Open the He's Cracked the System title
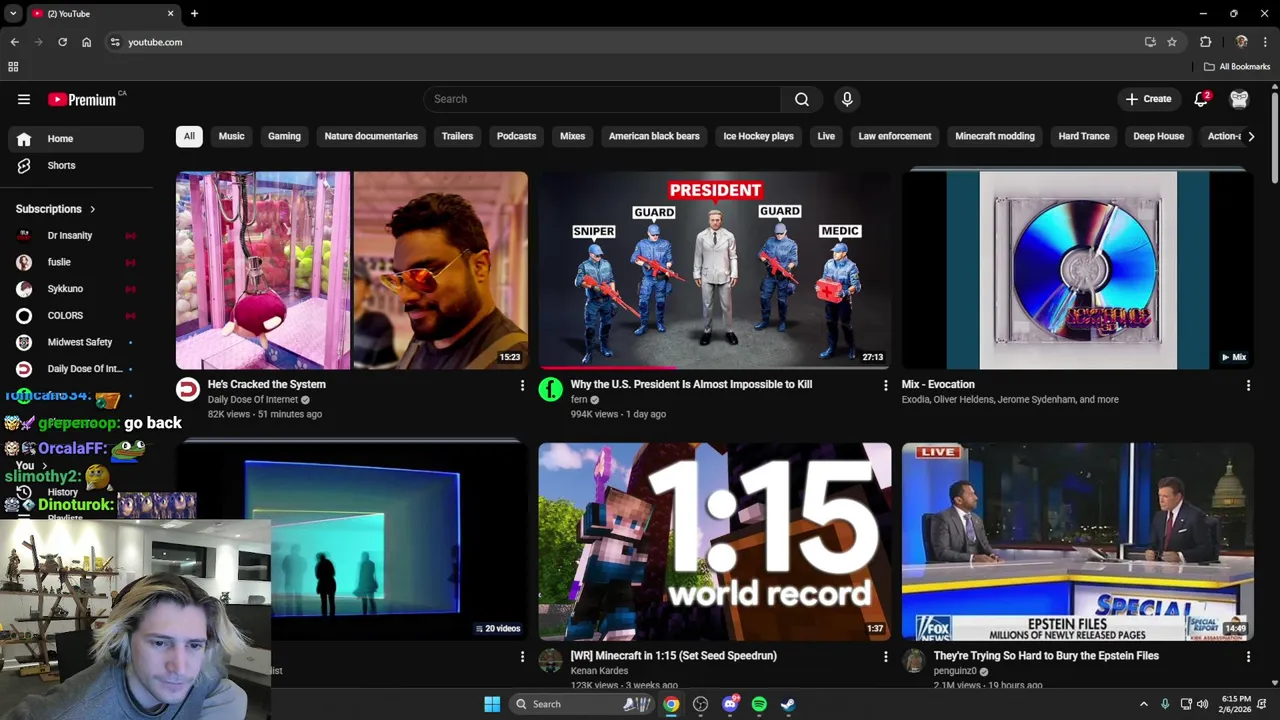This screenshot has width=1280, height=720. coord(266,384)
